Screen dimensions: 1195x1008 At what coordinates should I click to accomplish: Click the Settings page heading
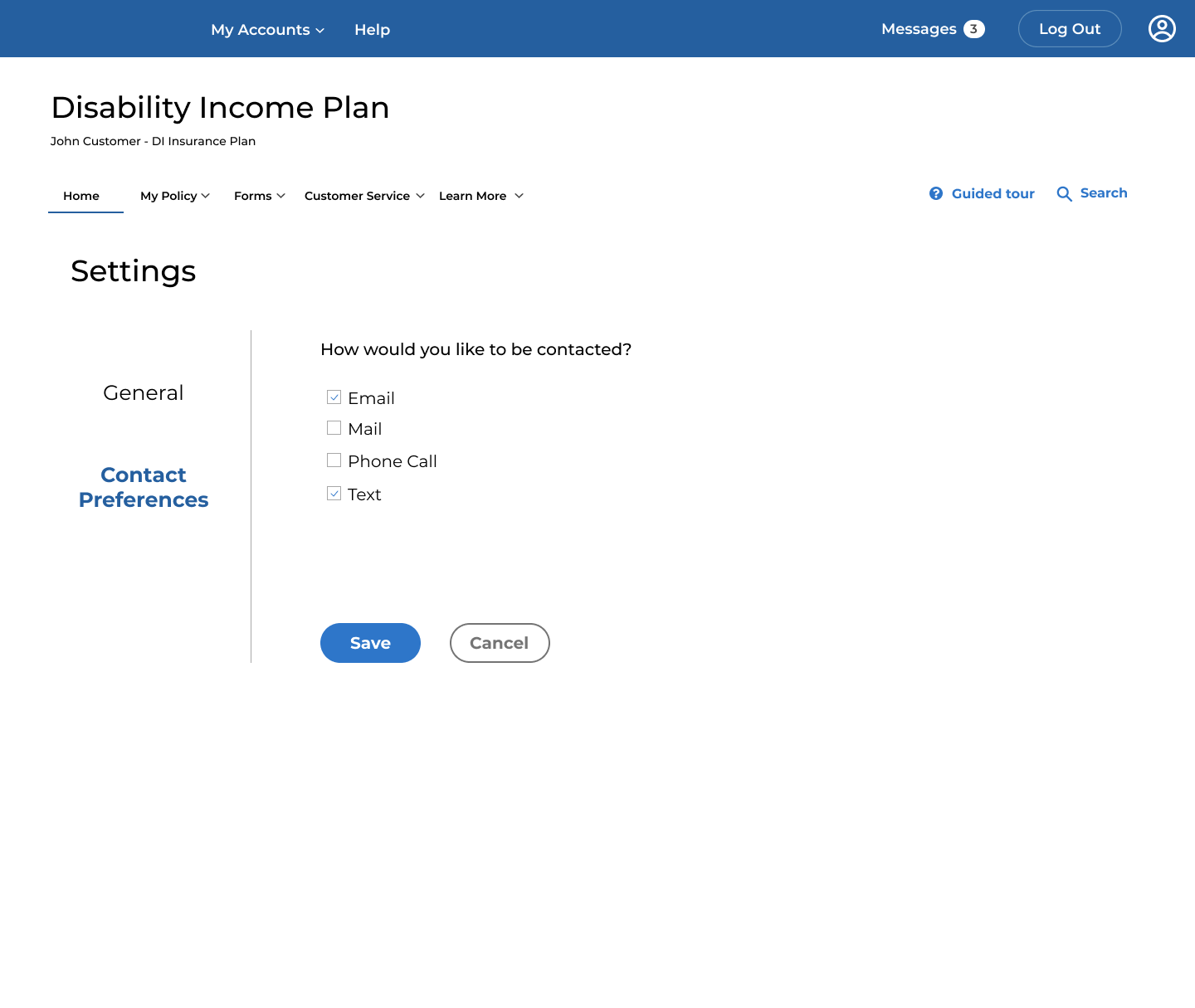(x=134, y=271)
